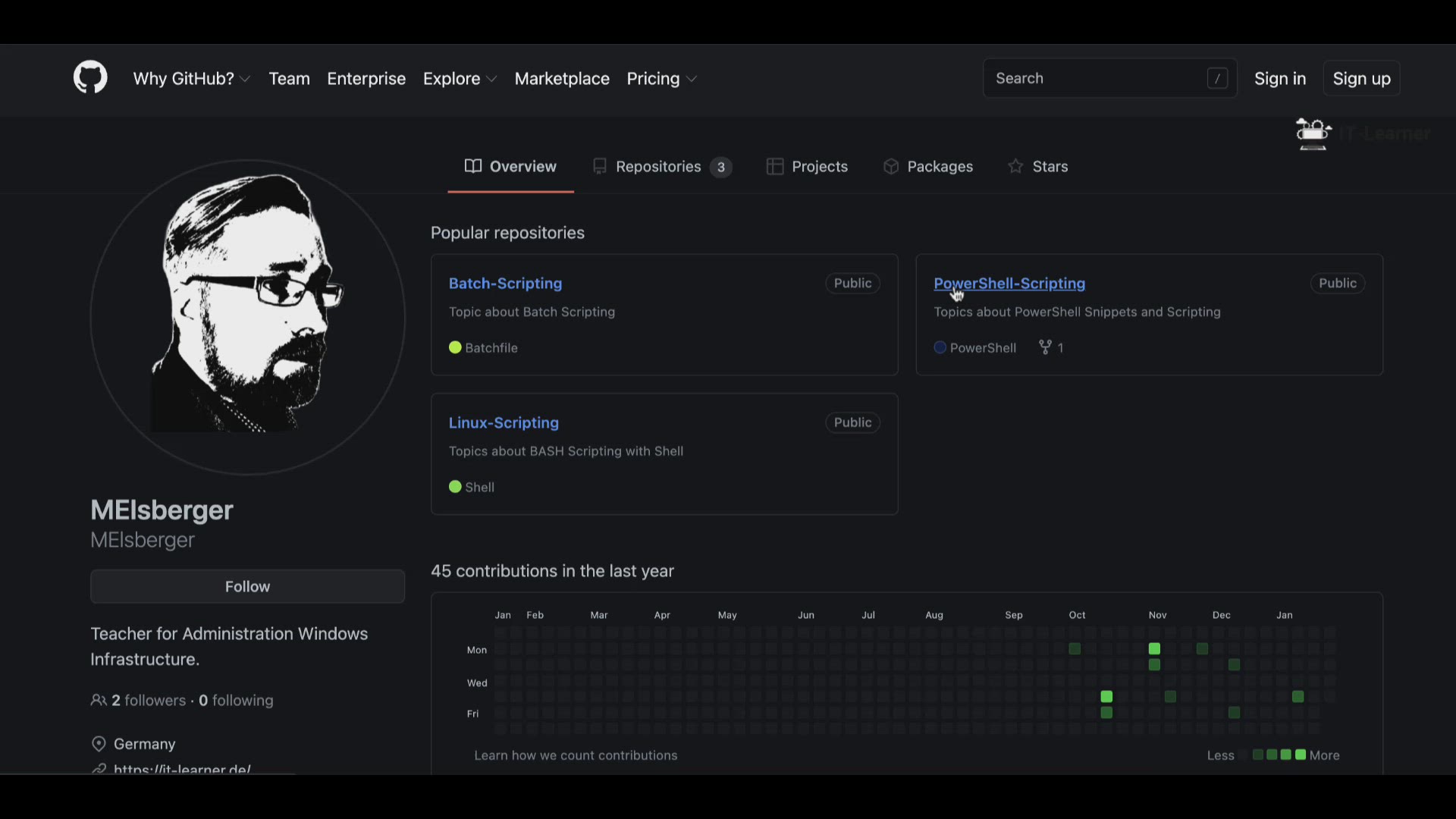Click the profile avatar picture
The height and width of the screenshot is (819, 1456).
click(x=247, y=317)
